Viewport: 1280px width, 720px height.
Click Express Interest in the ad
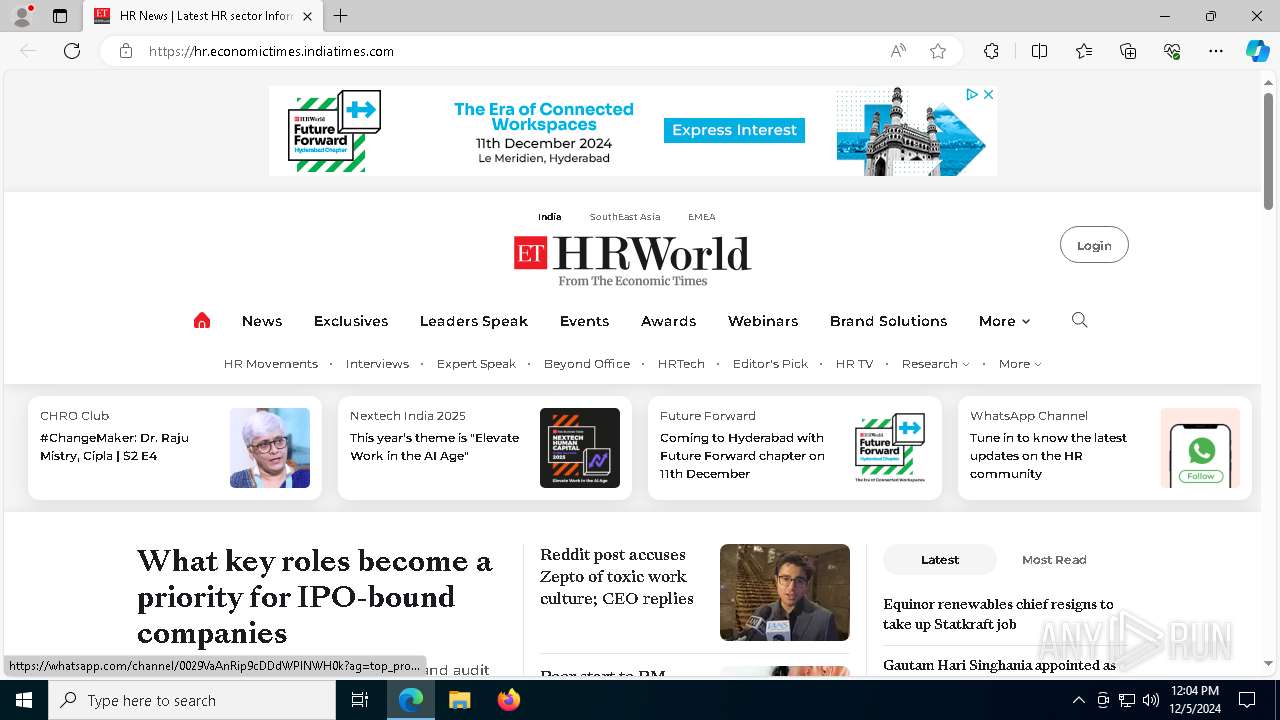coord(734,130)
